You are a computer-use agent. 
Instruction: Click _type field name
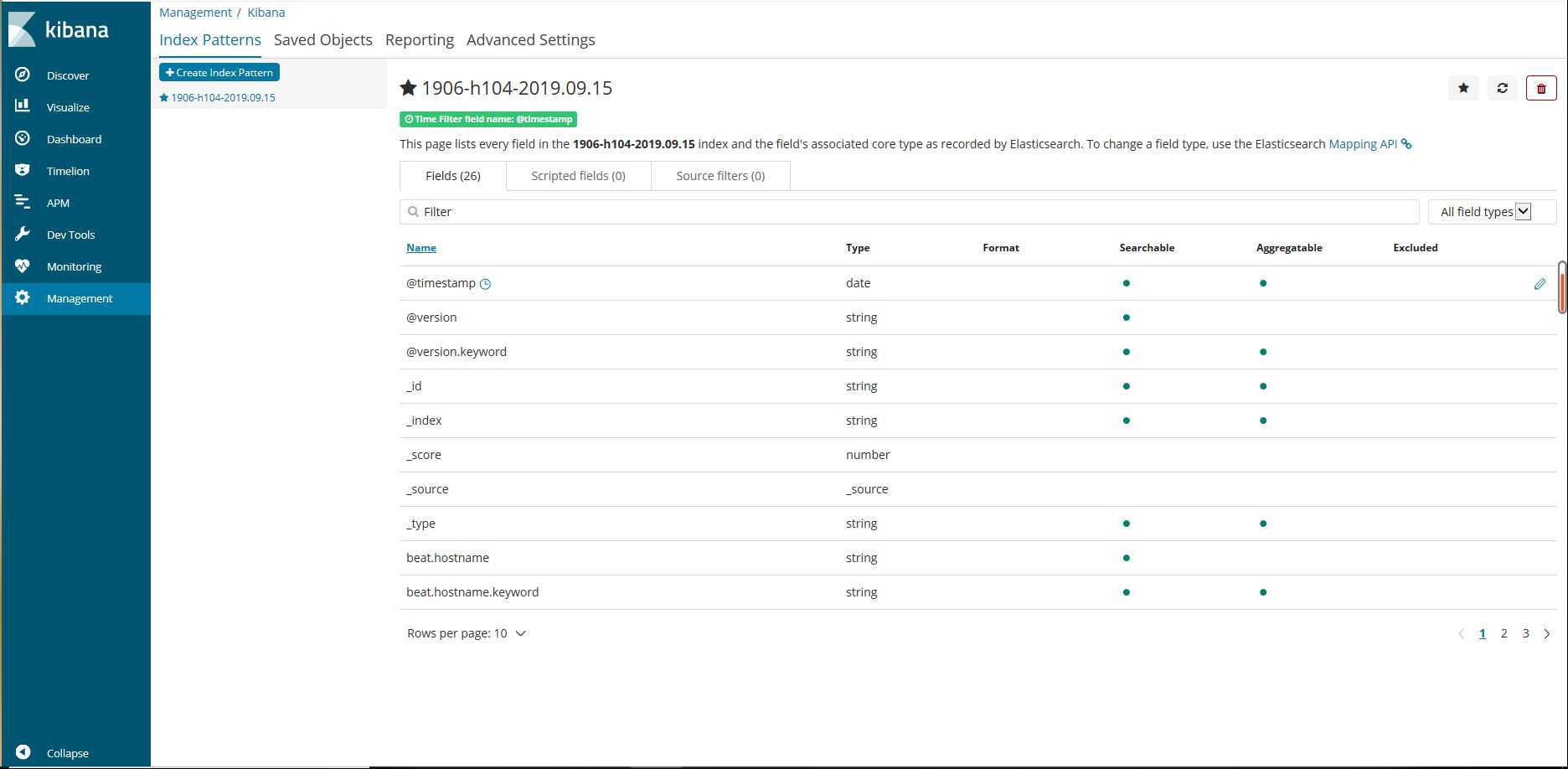point(420,524)
